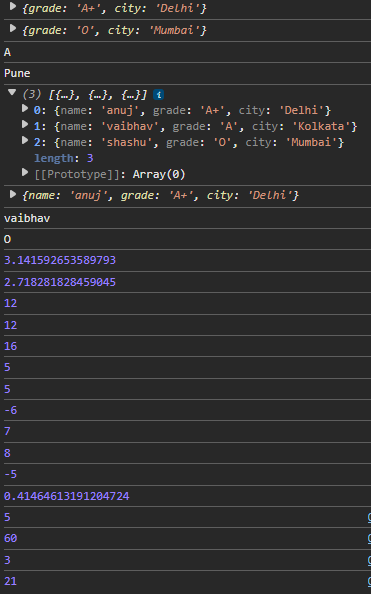This screenshot has height=594, width=371.
Task: Select the 2.718281828459045 value
Action: 60,282
